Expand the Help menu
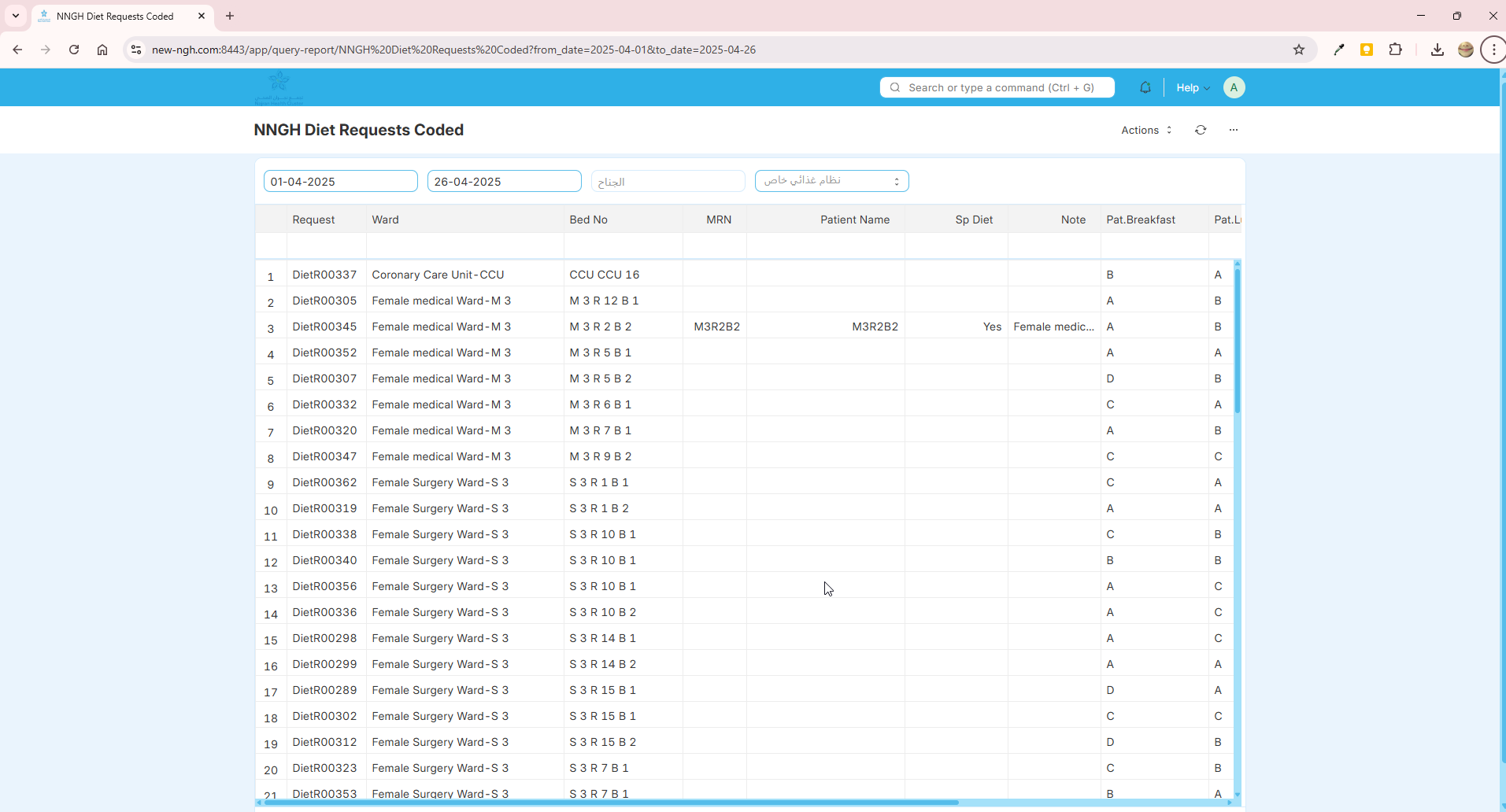The width and height of the screenshot is (1506, 812). point(1193,87)
